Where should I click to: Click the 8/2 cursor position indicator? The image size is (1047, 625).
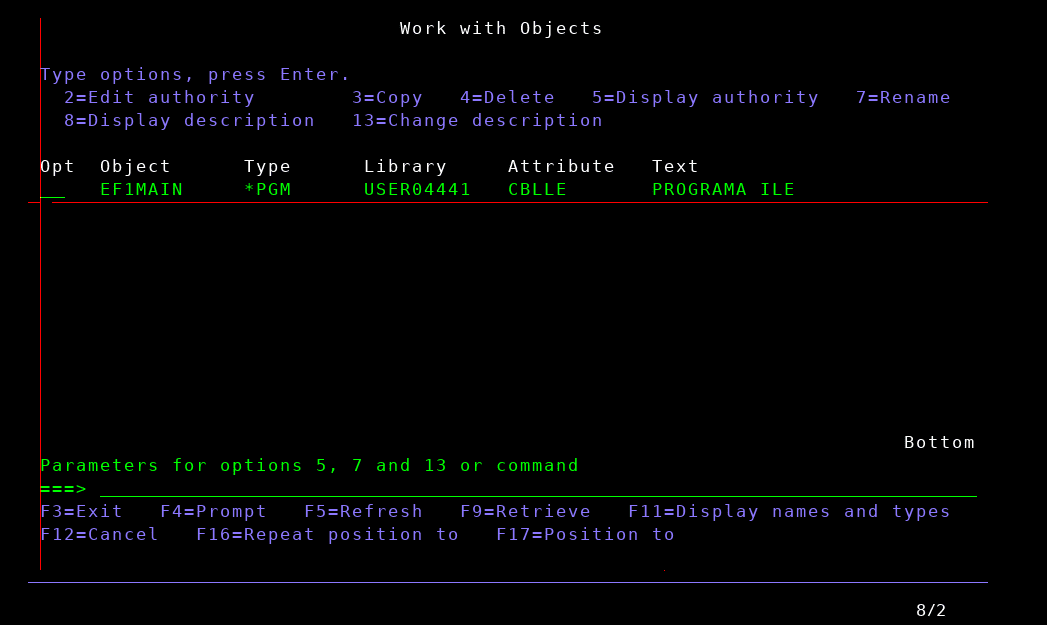click(x=931, y=610)
